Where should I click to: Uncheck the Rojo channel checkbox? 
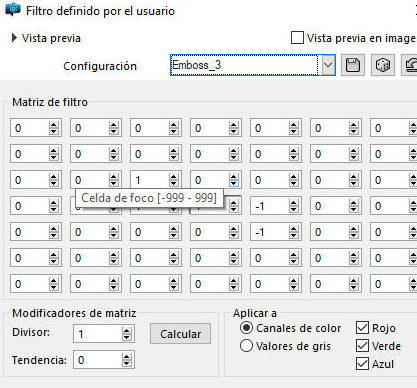coord(362,328)
